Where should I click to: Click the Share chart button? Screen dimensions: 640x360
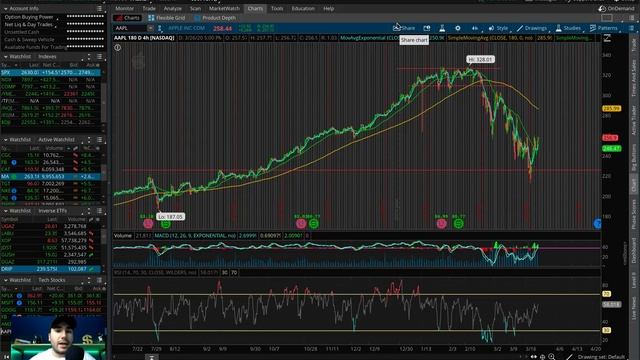(x=404, y=28)
